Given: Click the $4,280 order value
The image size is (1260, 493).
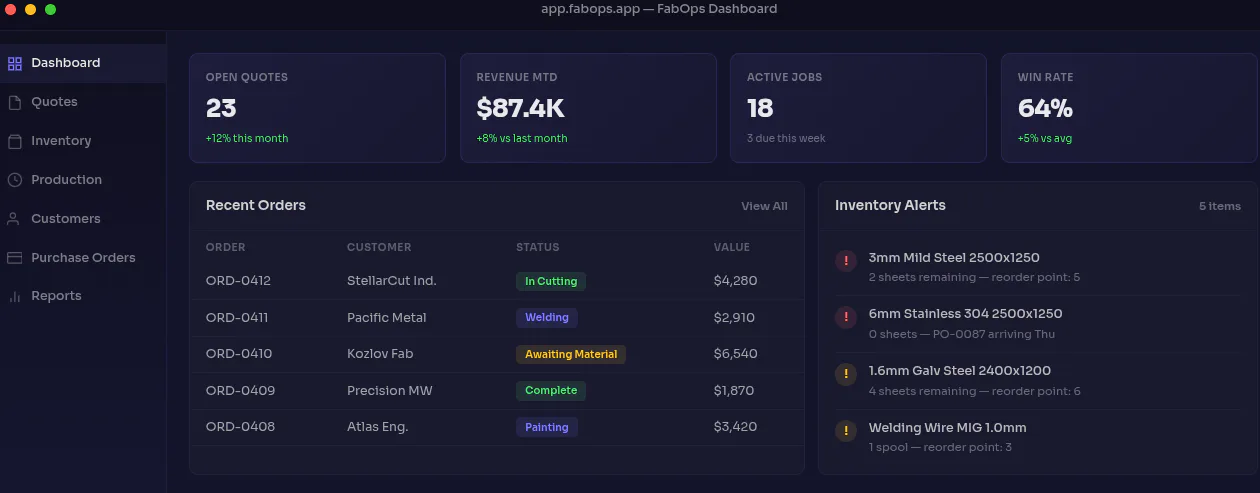Looking at the screenshot, I should pyautogui.click(x=735, y=281).
